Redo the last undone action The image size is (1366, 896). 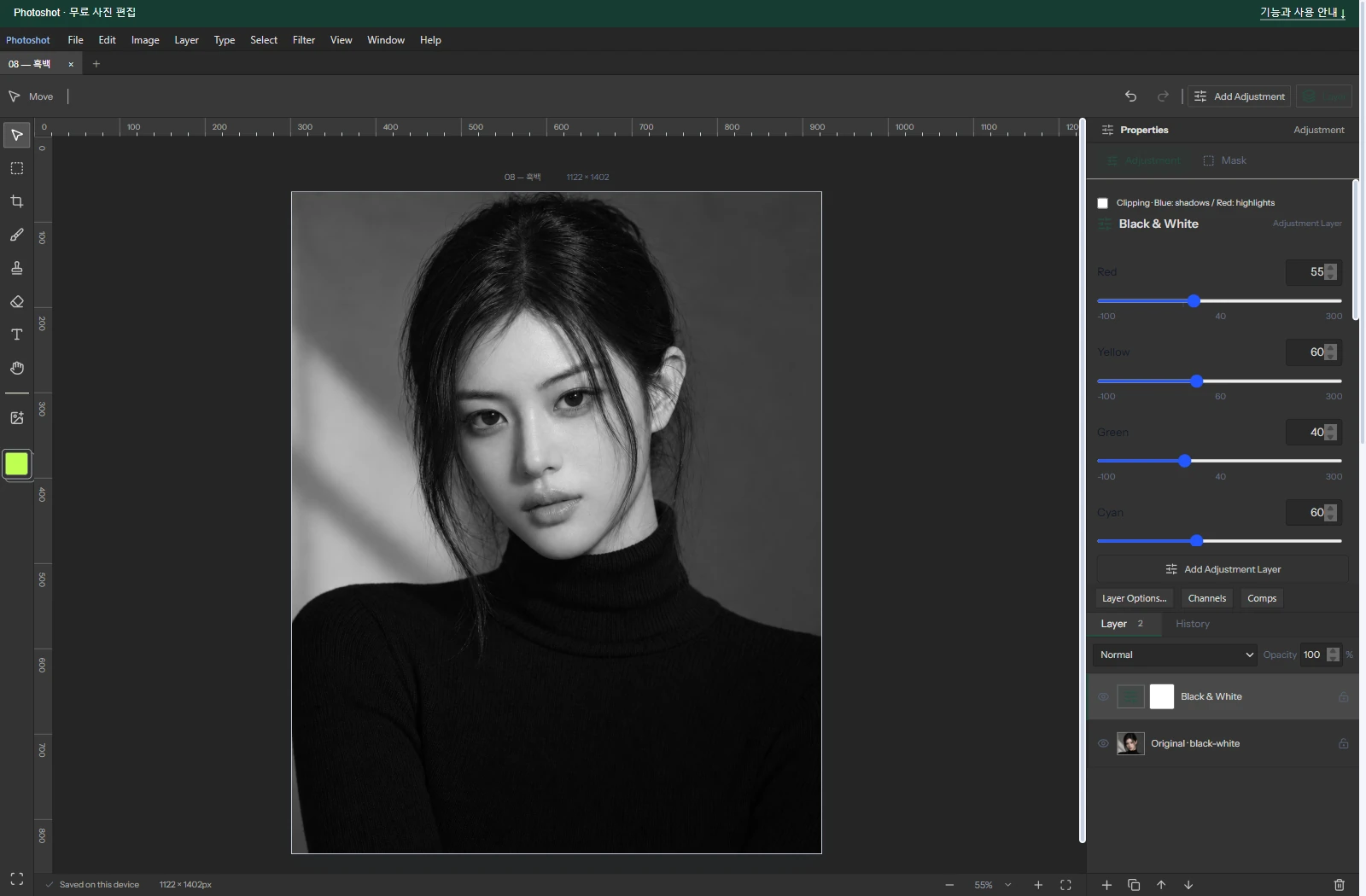point(1163,96)
